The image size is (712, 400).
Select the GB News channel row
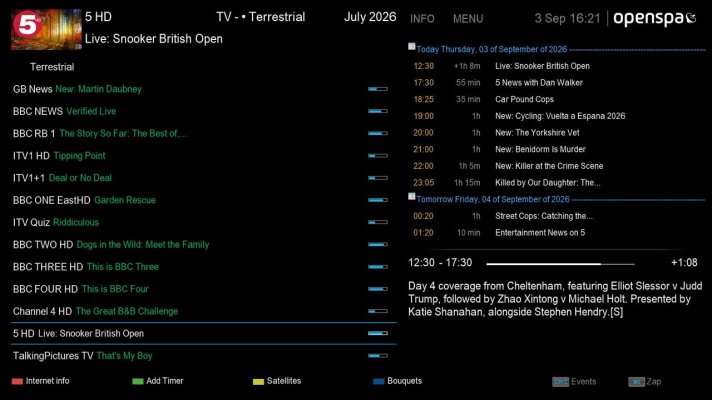click(x=203, y=89)
